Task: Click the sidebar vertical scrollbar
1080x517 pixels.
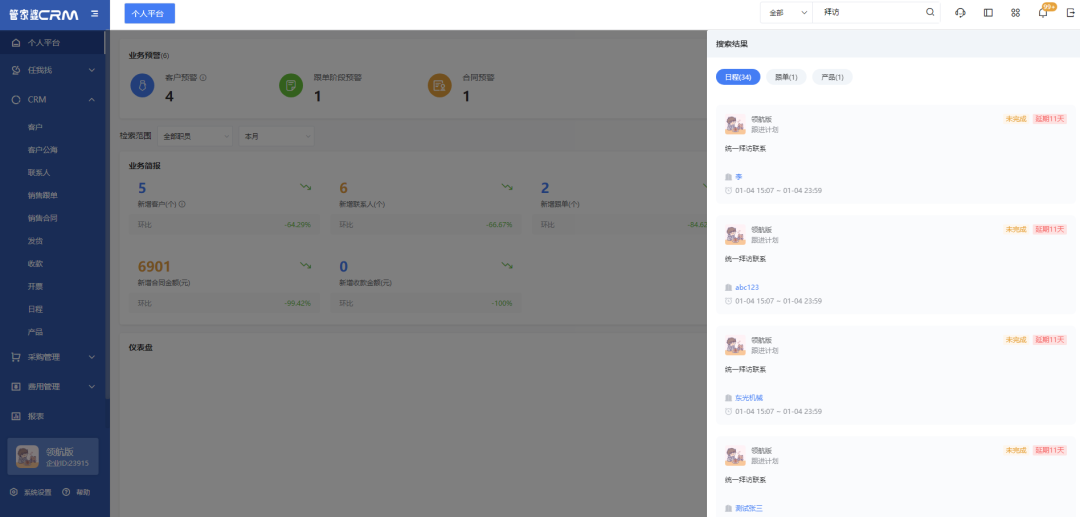Action: click(x=107, y=215)
